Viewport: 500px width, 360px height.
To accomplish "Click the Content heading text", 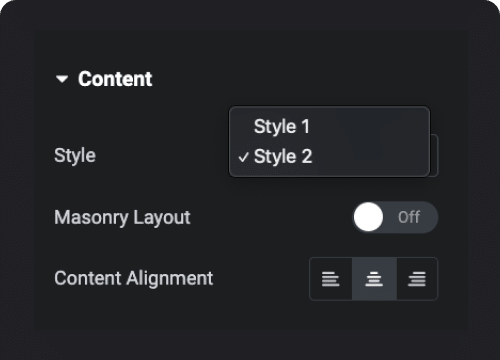I will point(115,79).
